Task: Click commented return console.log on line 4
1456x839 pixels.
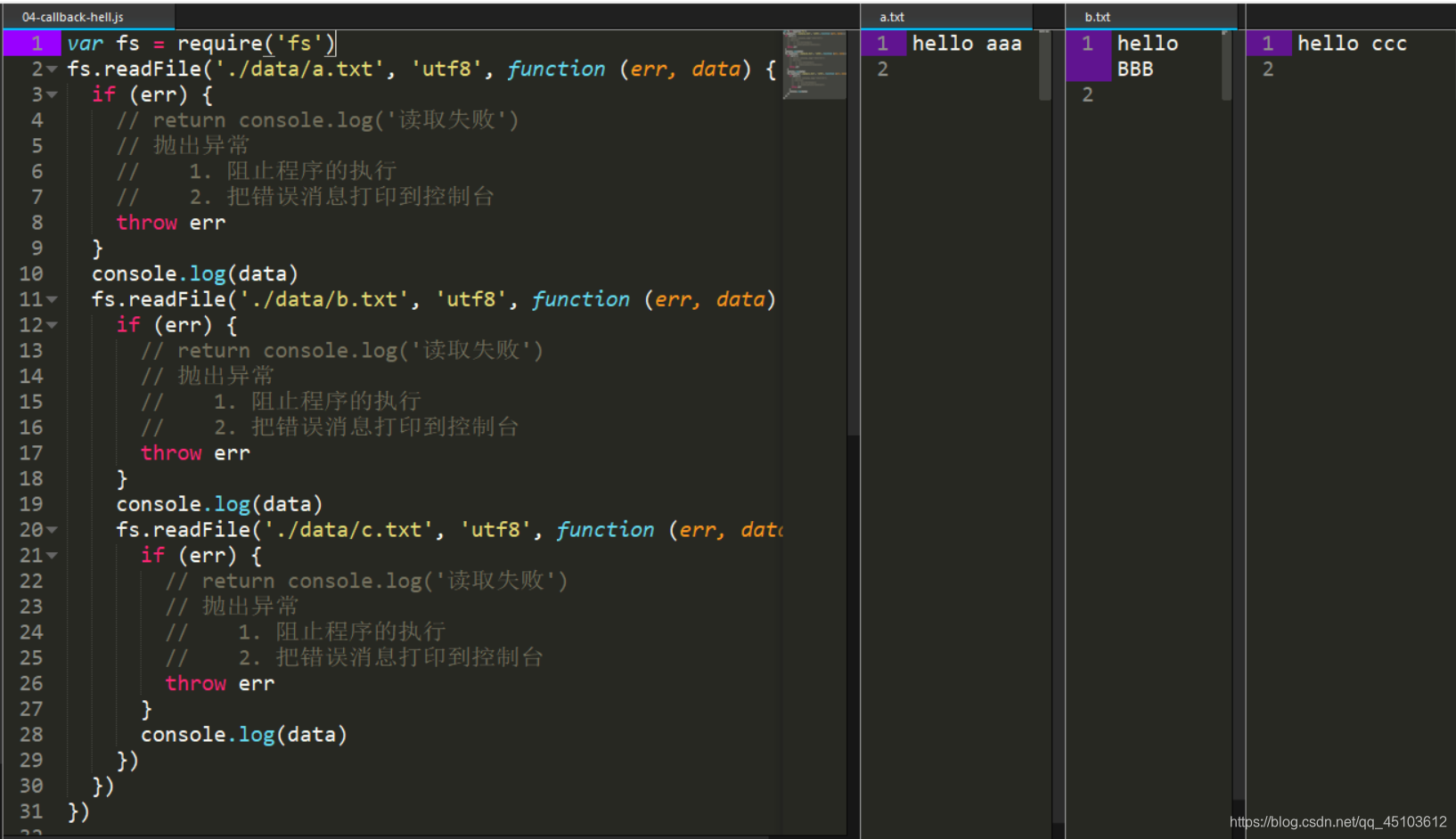Action: (x=317, y=120)
